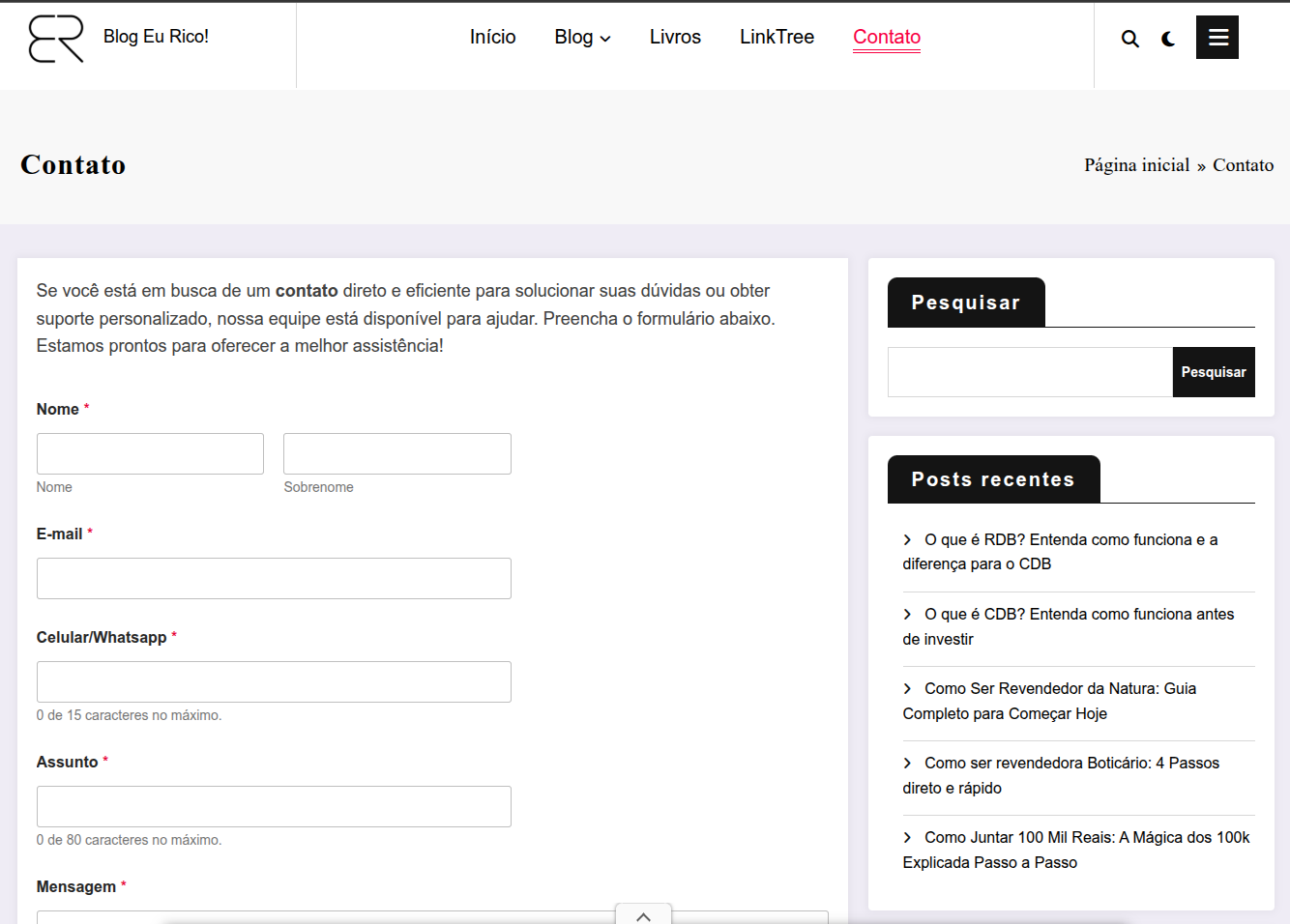Open the Livros menu item
Image resolution: width=1290 pixels, height=924 pixels.
point(675,37)
